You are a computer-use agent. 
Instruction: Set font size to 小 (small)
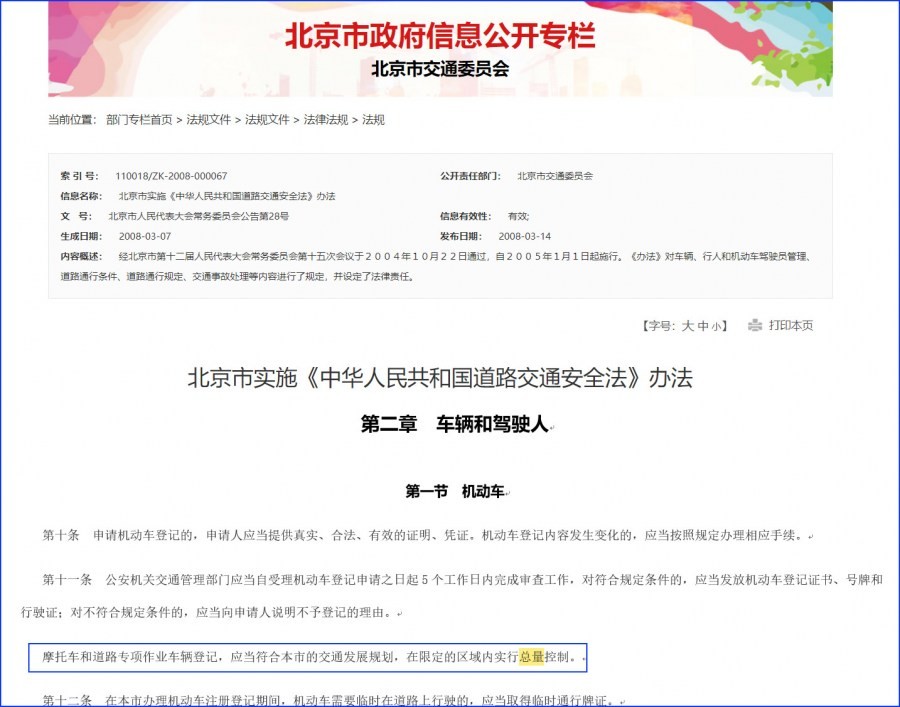pyautogui.click(x=716, y=326)
